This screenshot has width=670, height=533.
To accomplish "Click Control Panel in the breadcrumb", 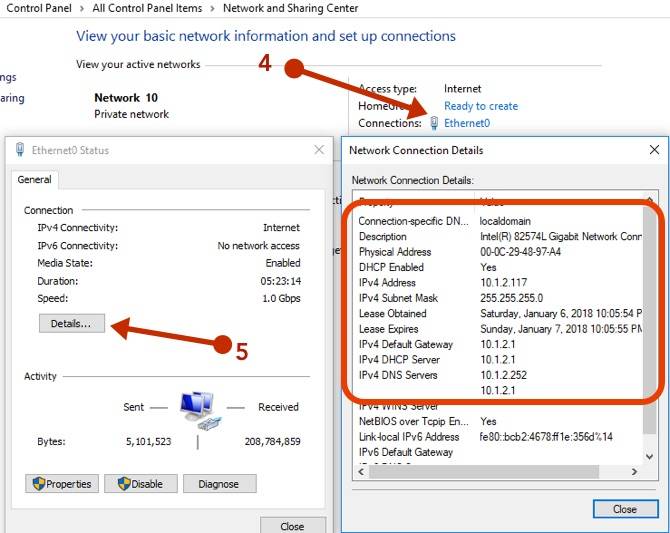I will [x=39, y=8].
